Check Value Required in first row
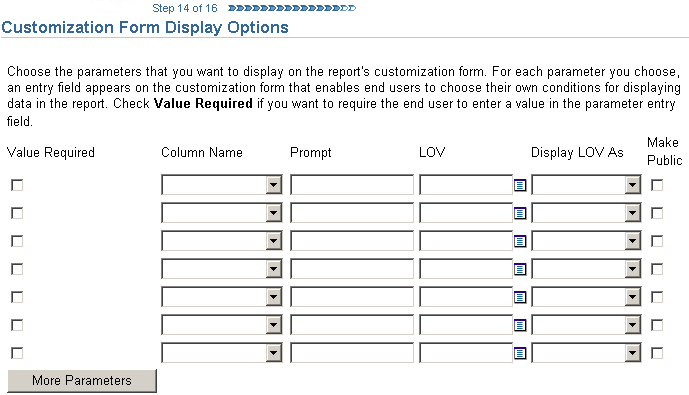The image size is (689, 395). [17, 185]
